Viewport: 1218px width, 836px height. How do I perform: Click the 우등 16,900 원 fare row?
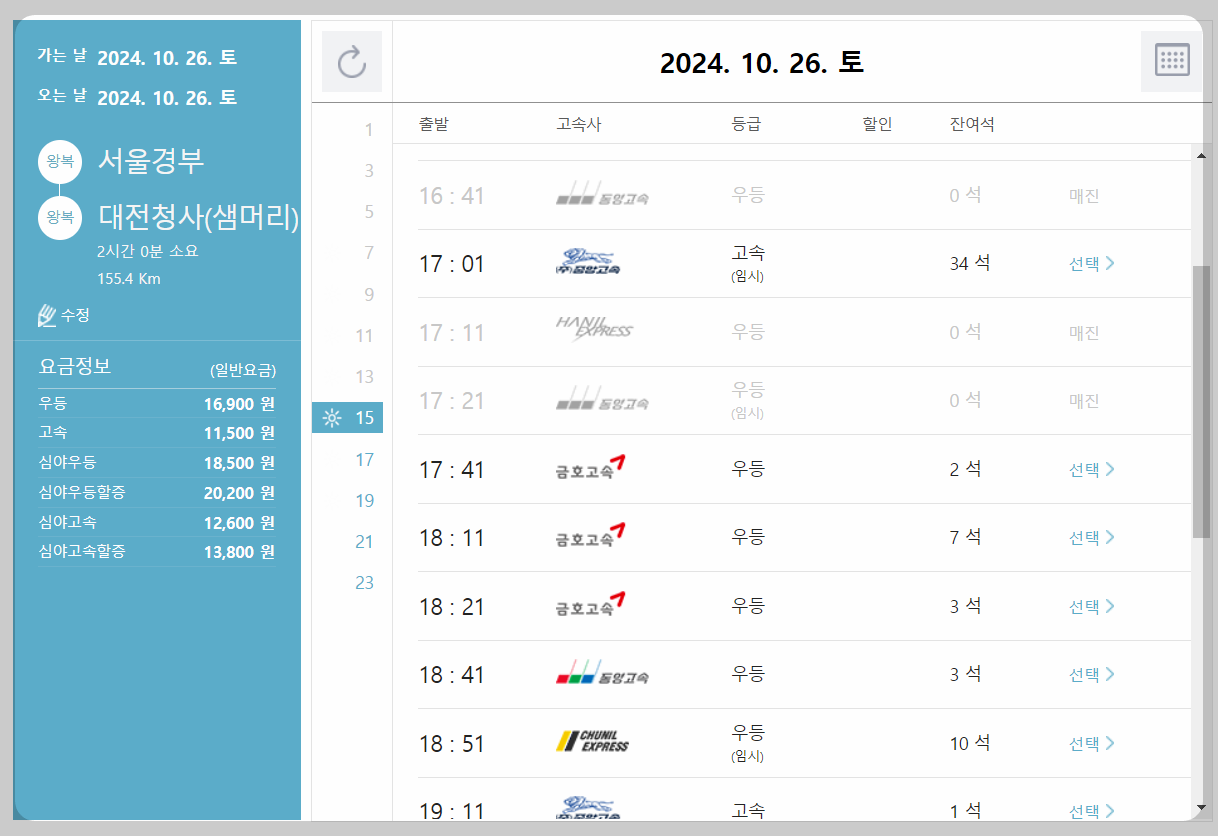pyautogui.click(x=157, y=404)
